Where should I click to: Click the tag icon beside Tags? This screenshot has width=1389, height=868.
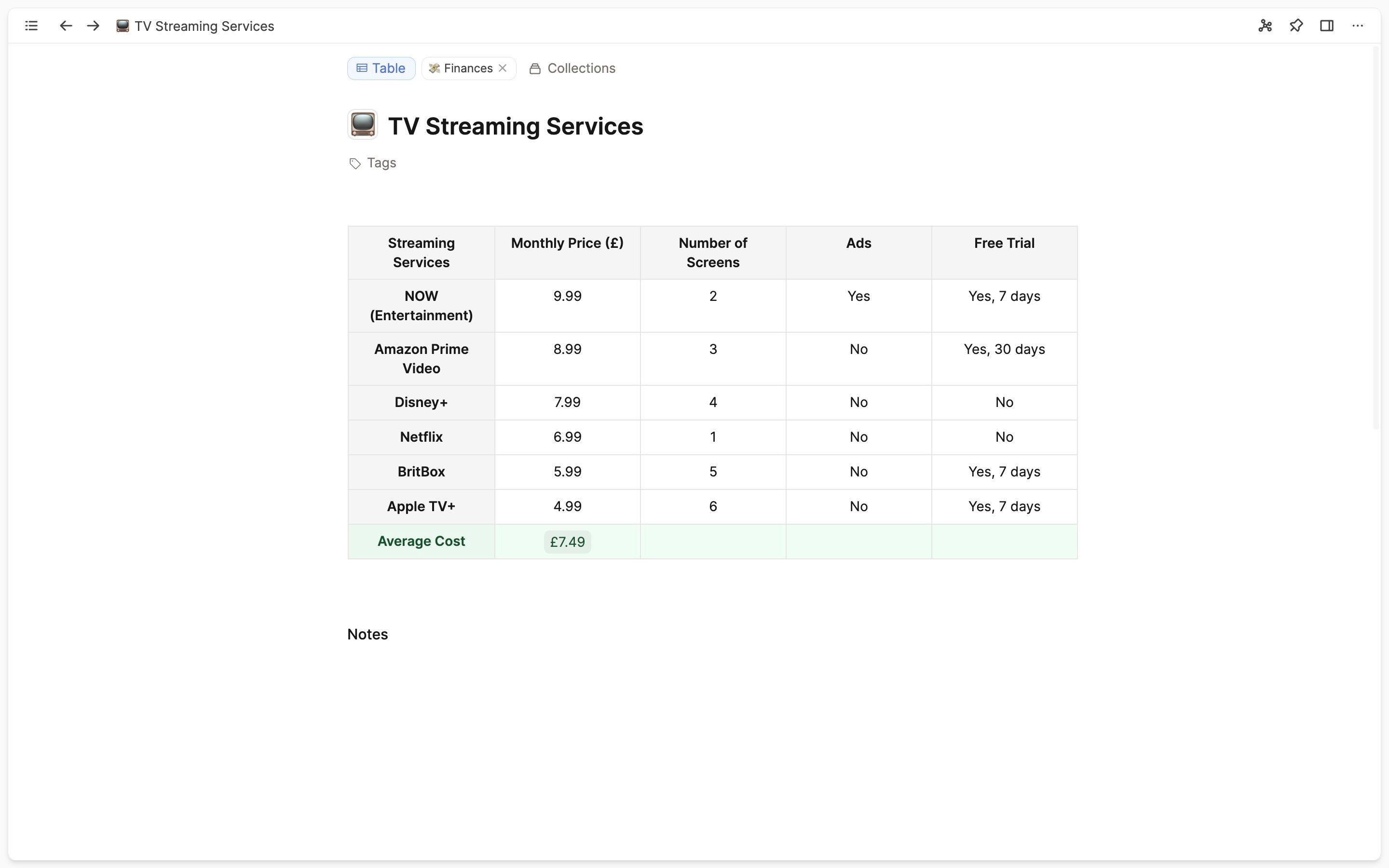[354, 163]
